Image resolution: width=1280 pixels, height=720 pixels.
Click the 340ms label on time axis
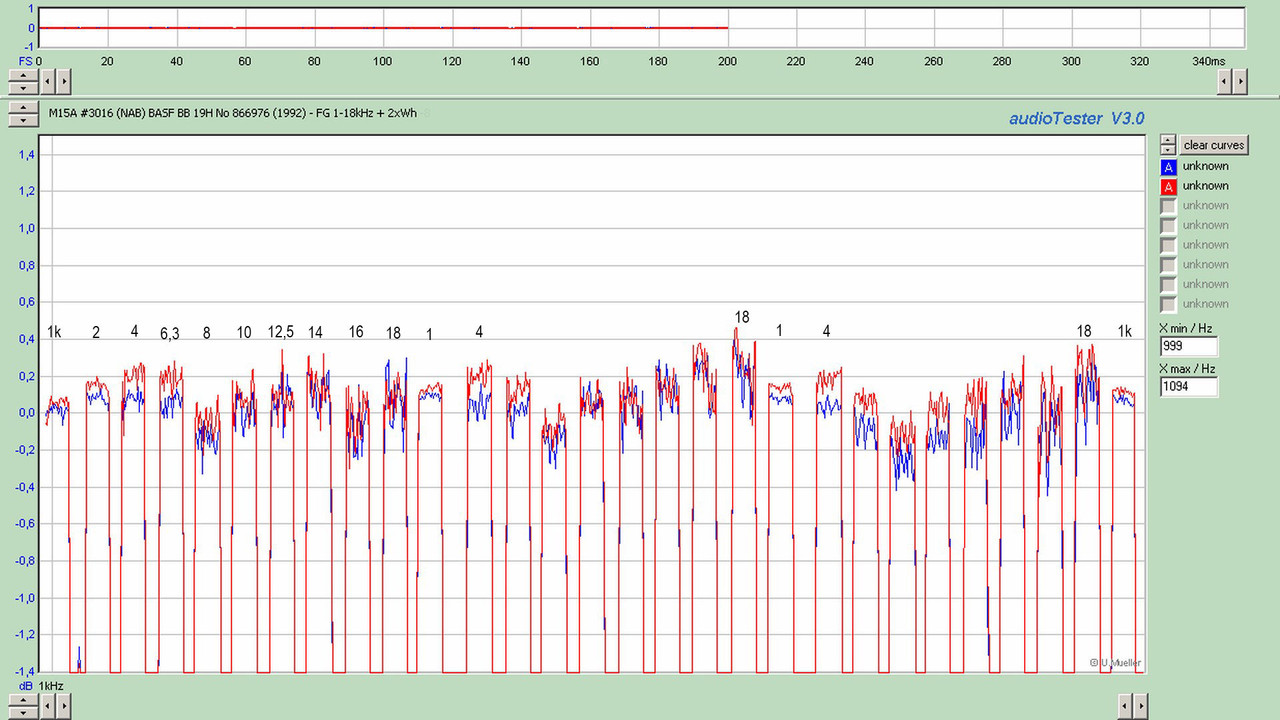click(1209, 62)
